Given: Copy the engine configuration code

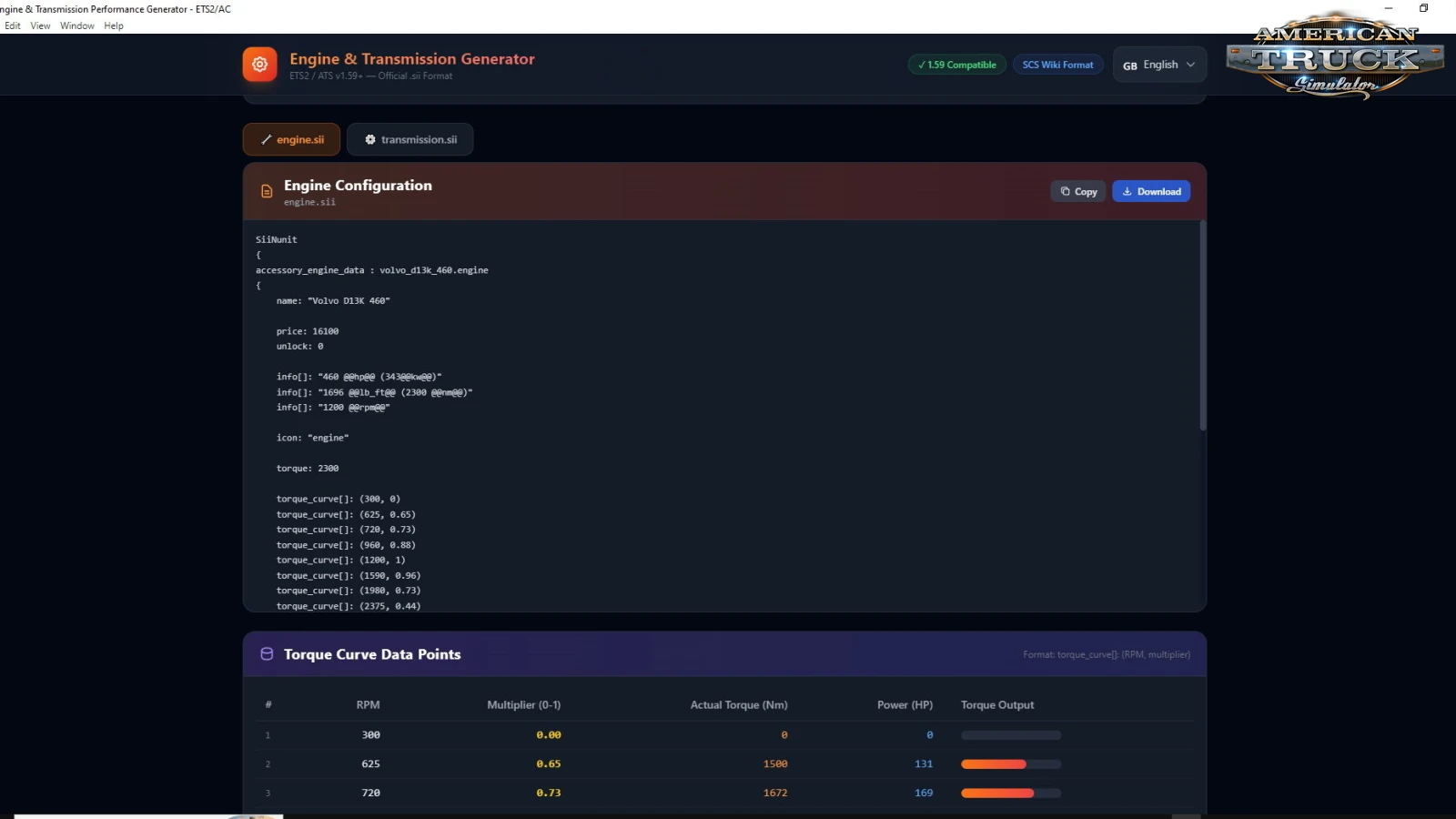Looking at the screenshot, I should point(1078,191).
